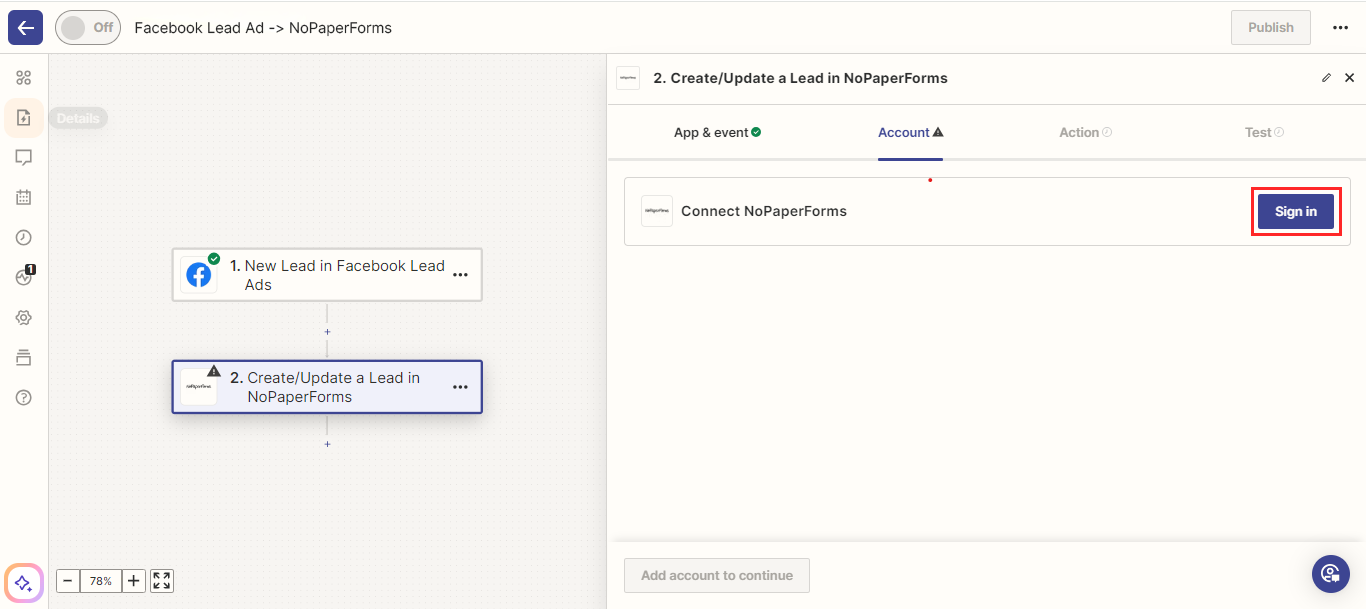Viewport: 1366px width, 609px height.
Task: Click the back arrow button
Action: click(25, 27)
